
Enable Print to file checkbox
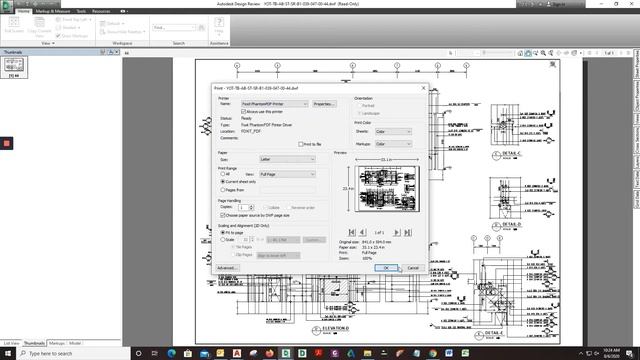click(x=301, y=144)
